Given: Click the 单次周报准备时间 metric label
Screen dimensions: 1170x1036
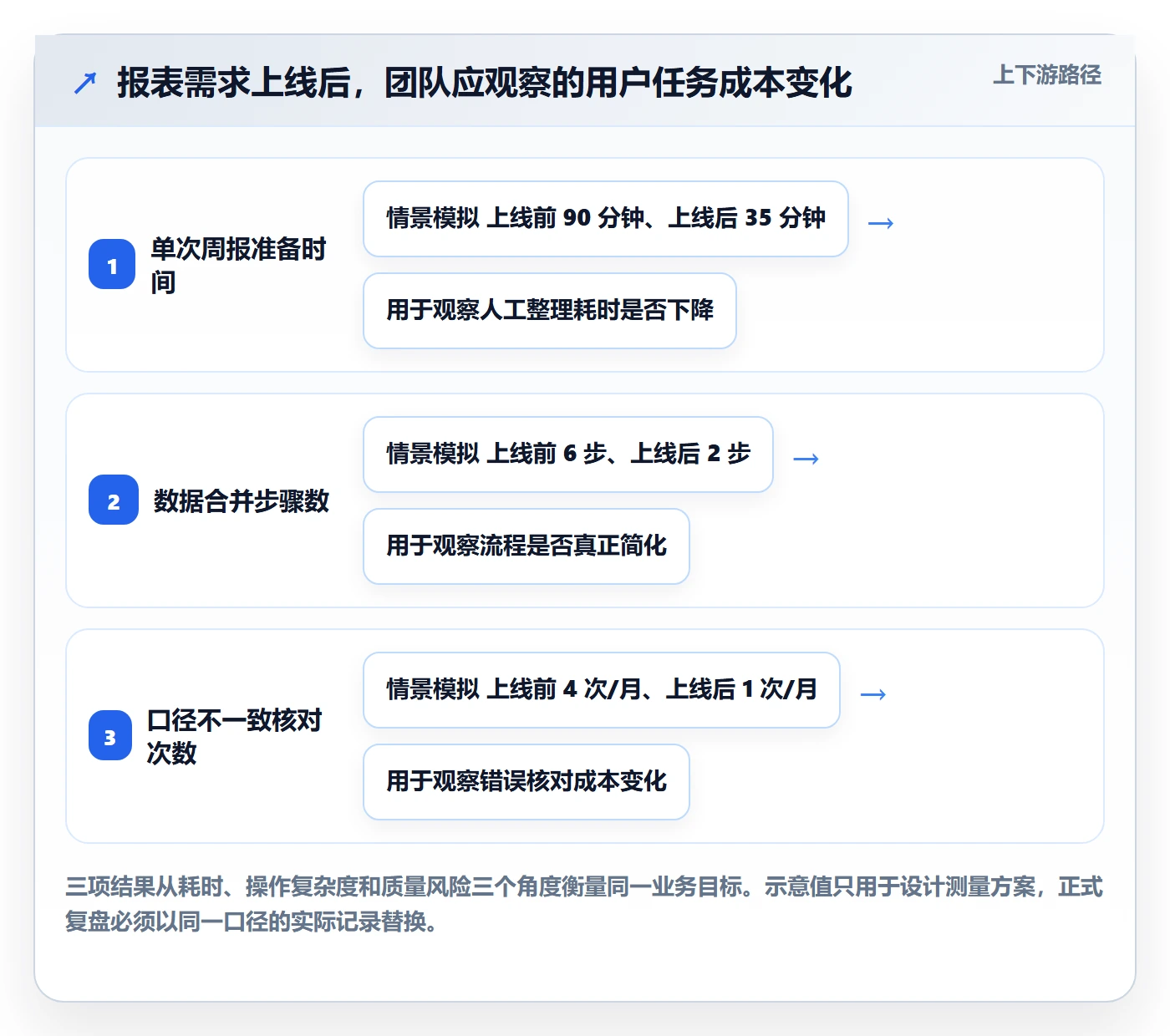Looking at the screenshot, I should click(238, 265).
